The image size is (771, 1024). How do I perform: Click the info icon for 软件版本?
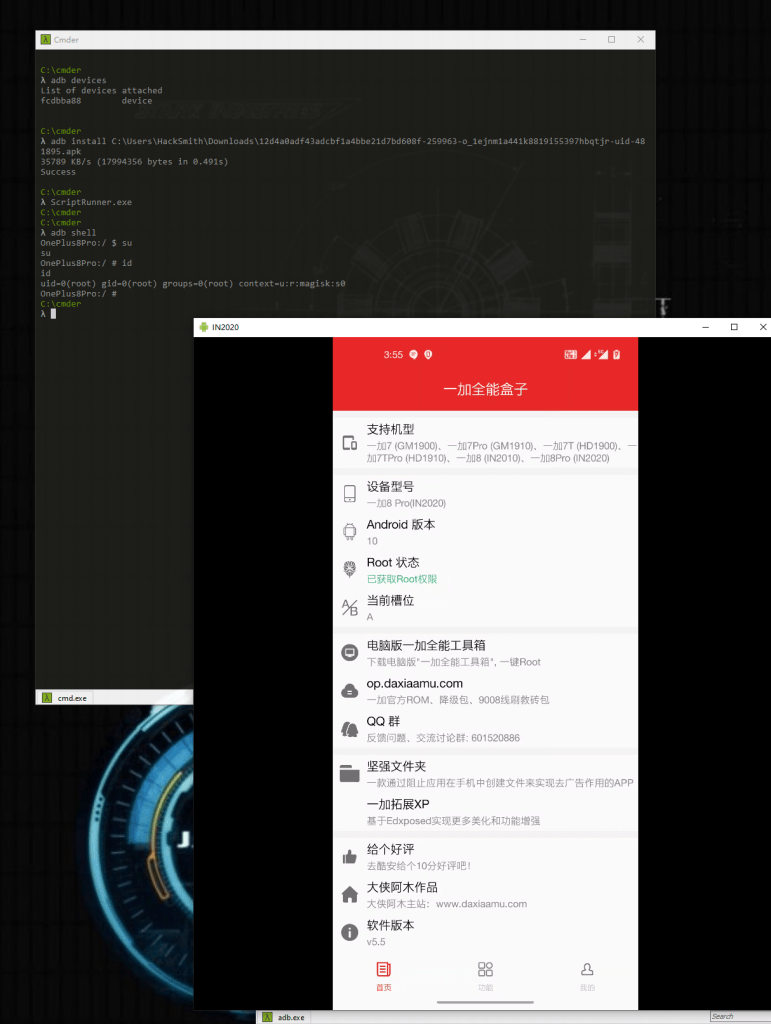point(350,932)
